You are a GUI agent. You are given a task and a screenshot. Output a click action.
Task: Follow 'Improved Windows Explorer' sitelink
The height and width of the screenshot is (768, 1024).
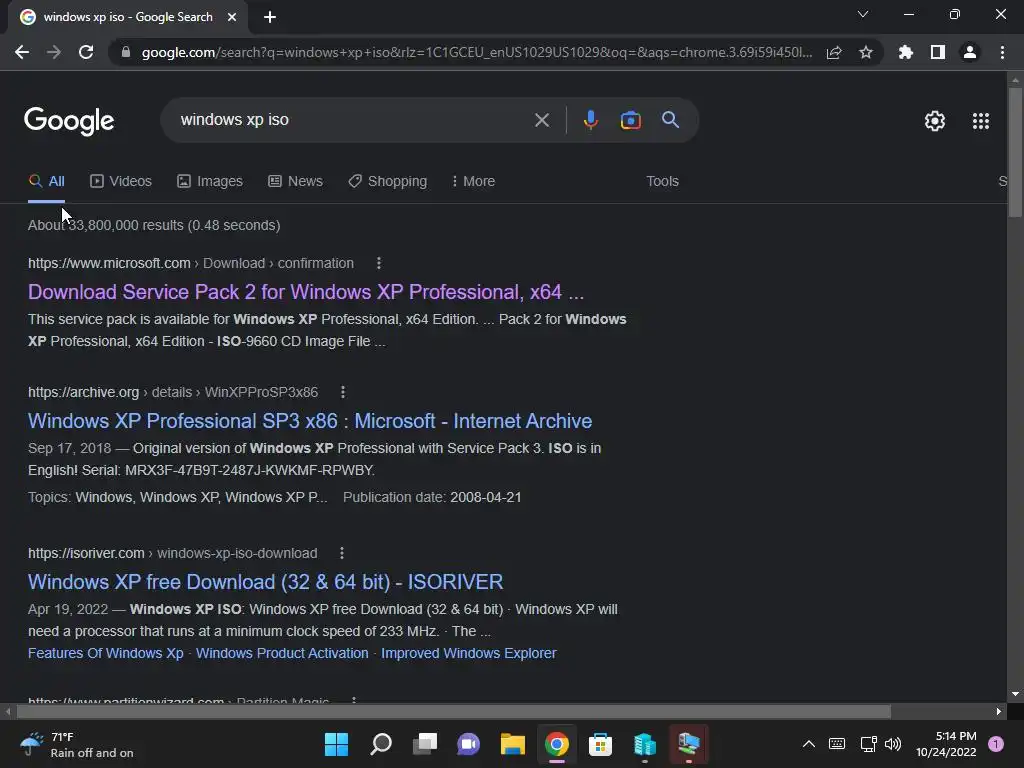[x=468, y=653]
